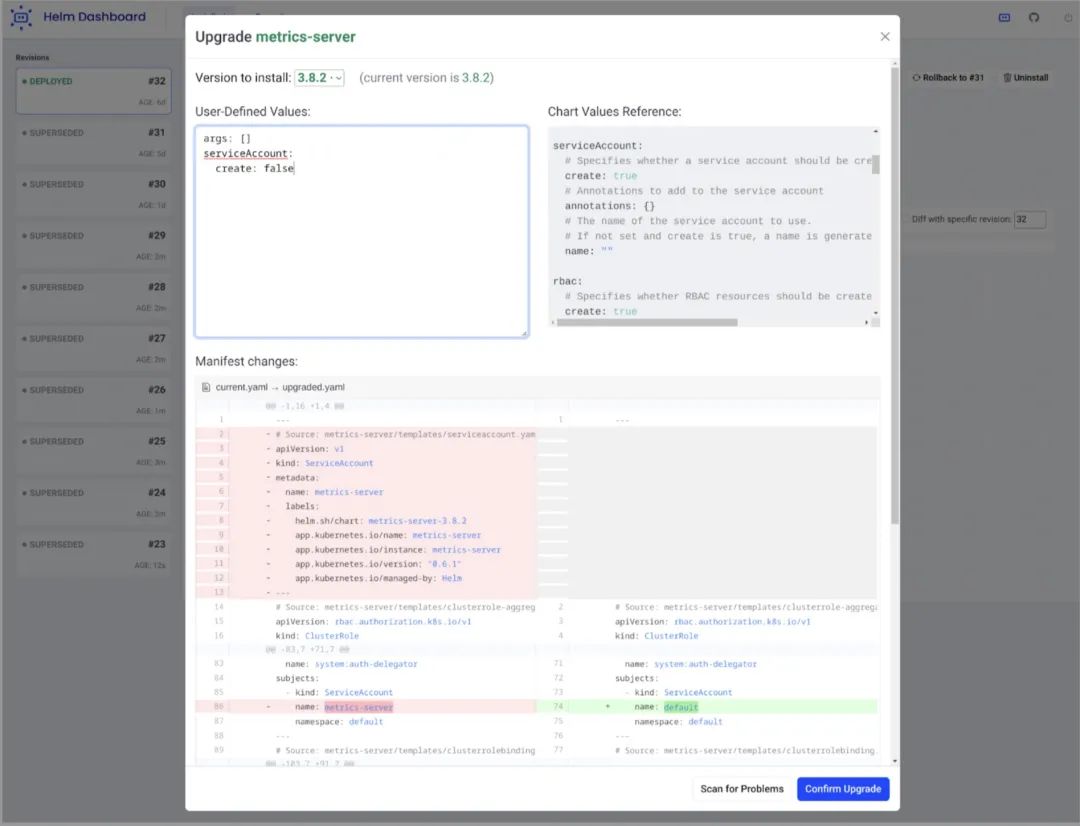Open the Version to install dropdown

pos(320,78)
